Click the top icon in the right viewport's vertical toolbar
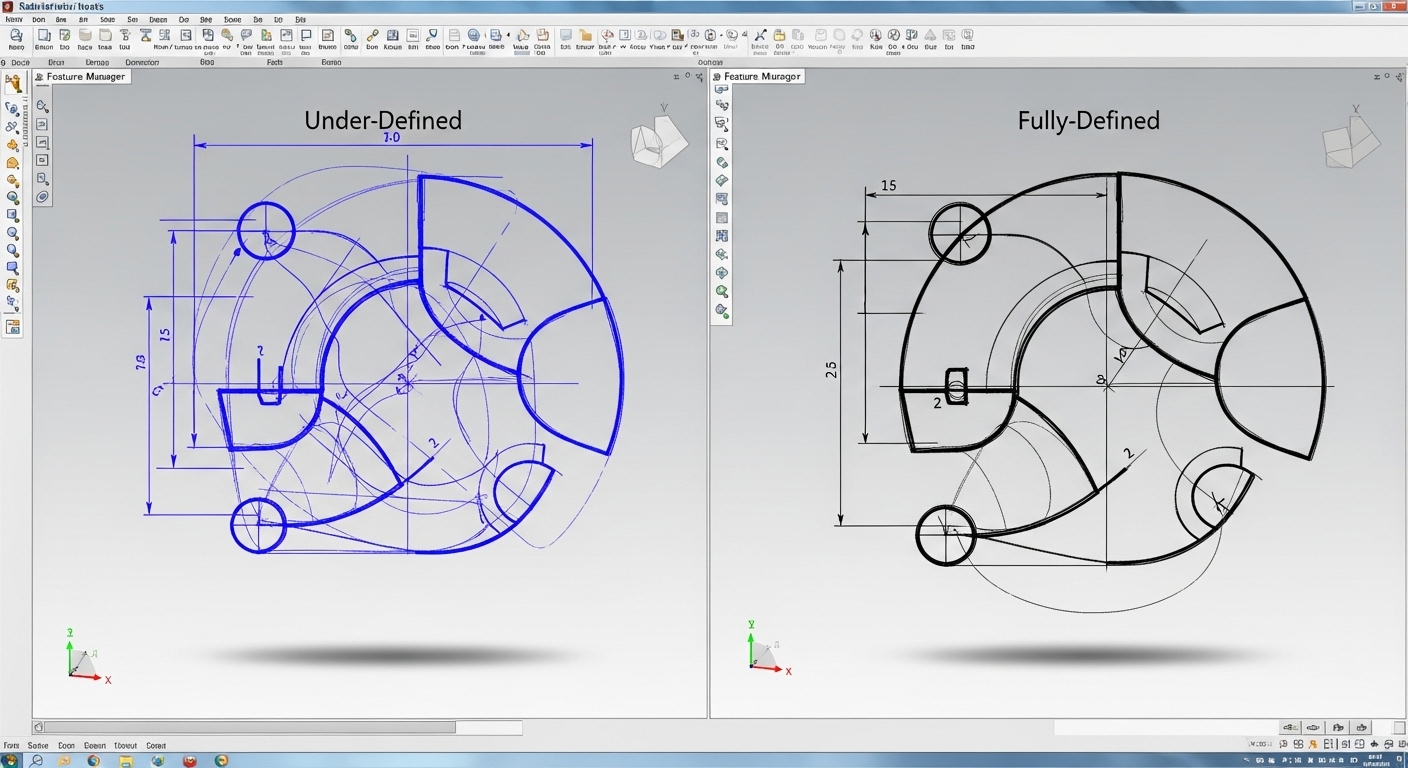 point(721,89)
